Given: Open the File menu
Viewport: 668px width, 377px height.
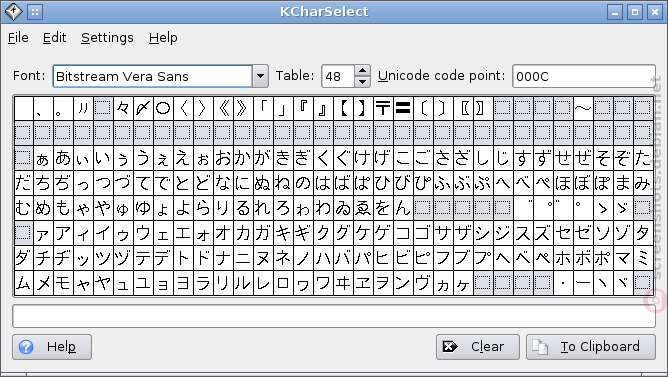Looking at the screenshot, I should tap(18, 38).
